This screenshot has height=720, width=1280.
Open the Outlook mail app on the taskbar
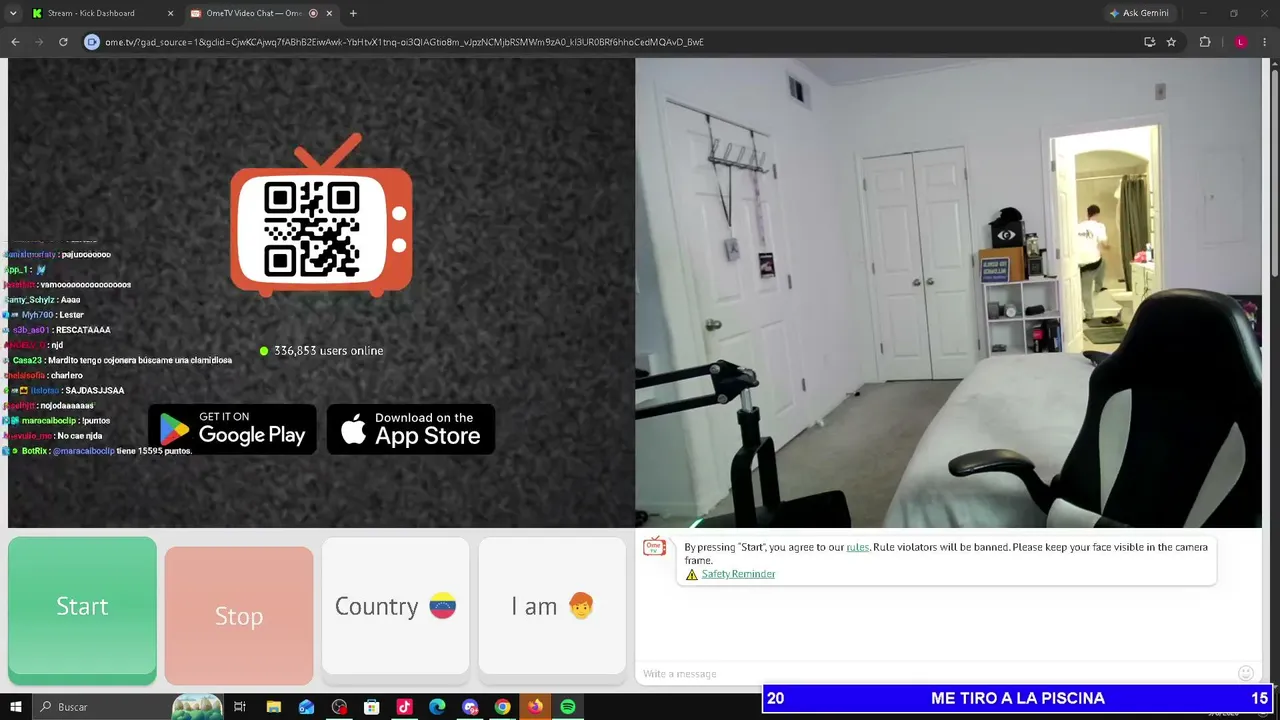tap(306, 707)
